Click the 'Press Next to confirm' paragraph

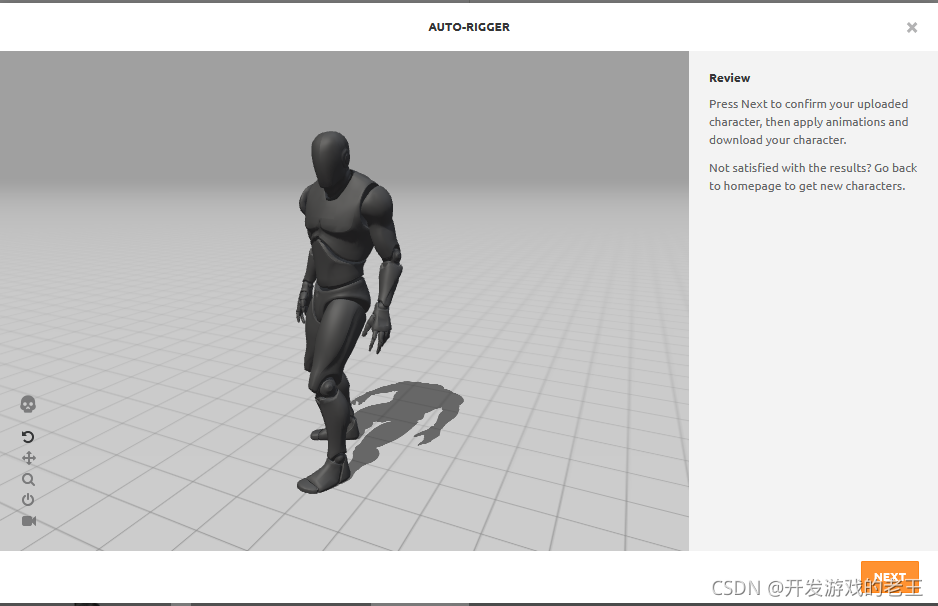809,121
